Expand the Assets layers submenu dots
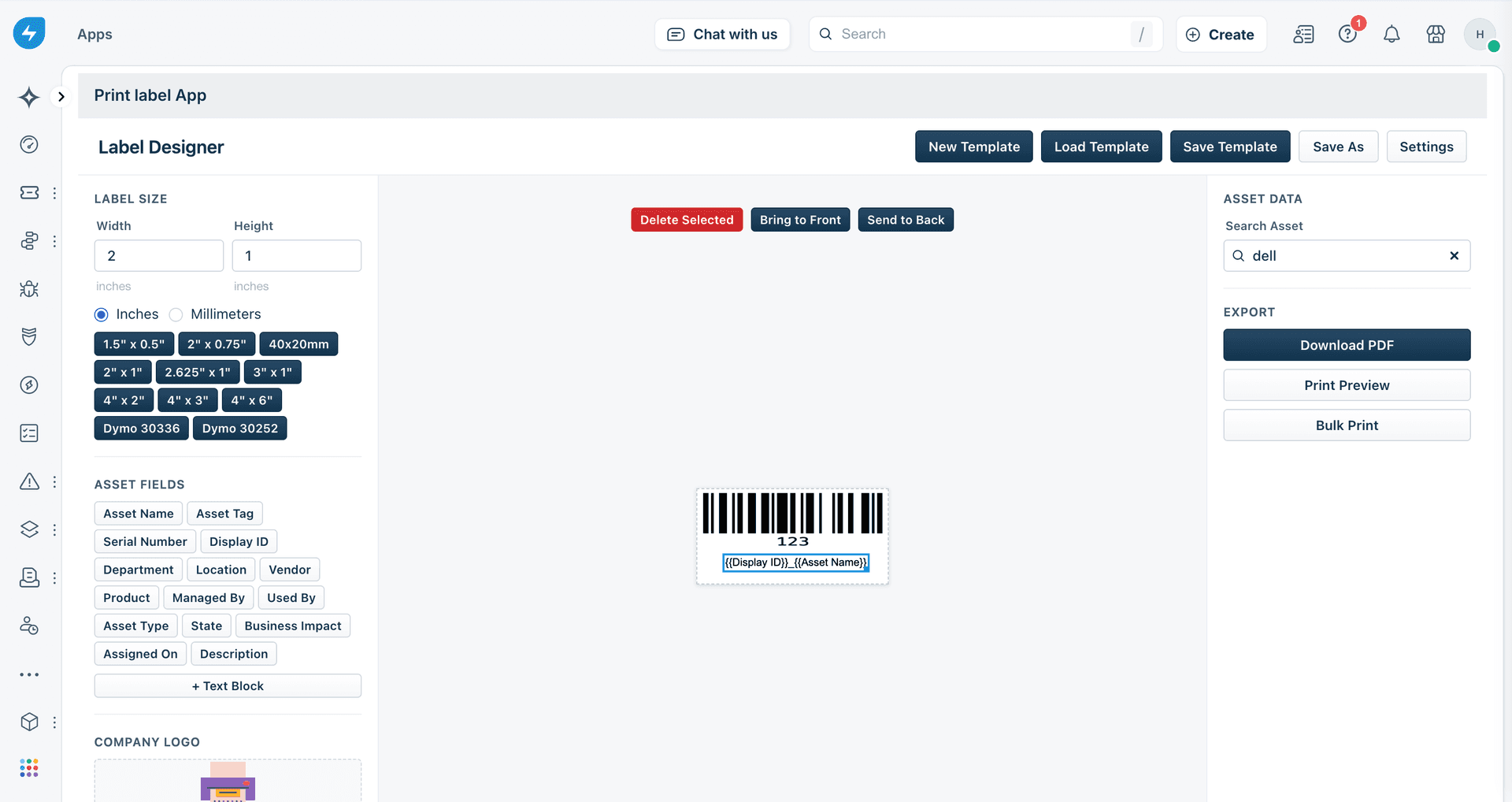 54,529
